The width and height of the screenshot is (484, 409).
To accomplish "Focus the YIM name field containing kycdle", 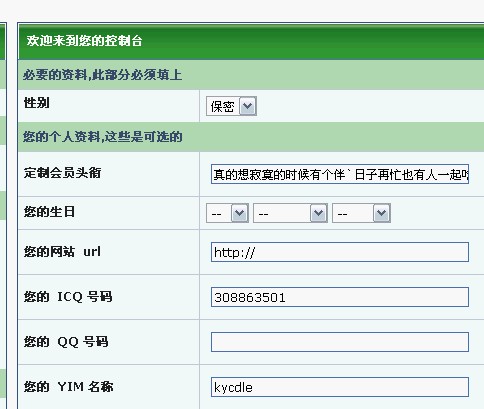I will (x=340, y=387).
